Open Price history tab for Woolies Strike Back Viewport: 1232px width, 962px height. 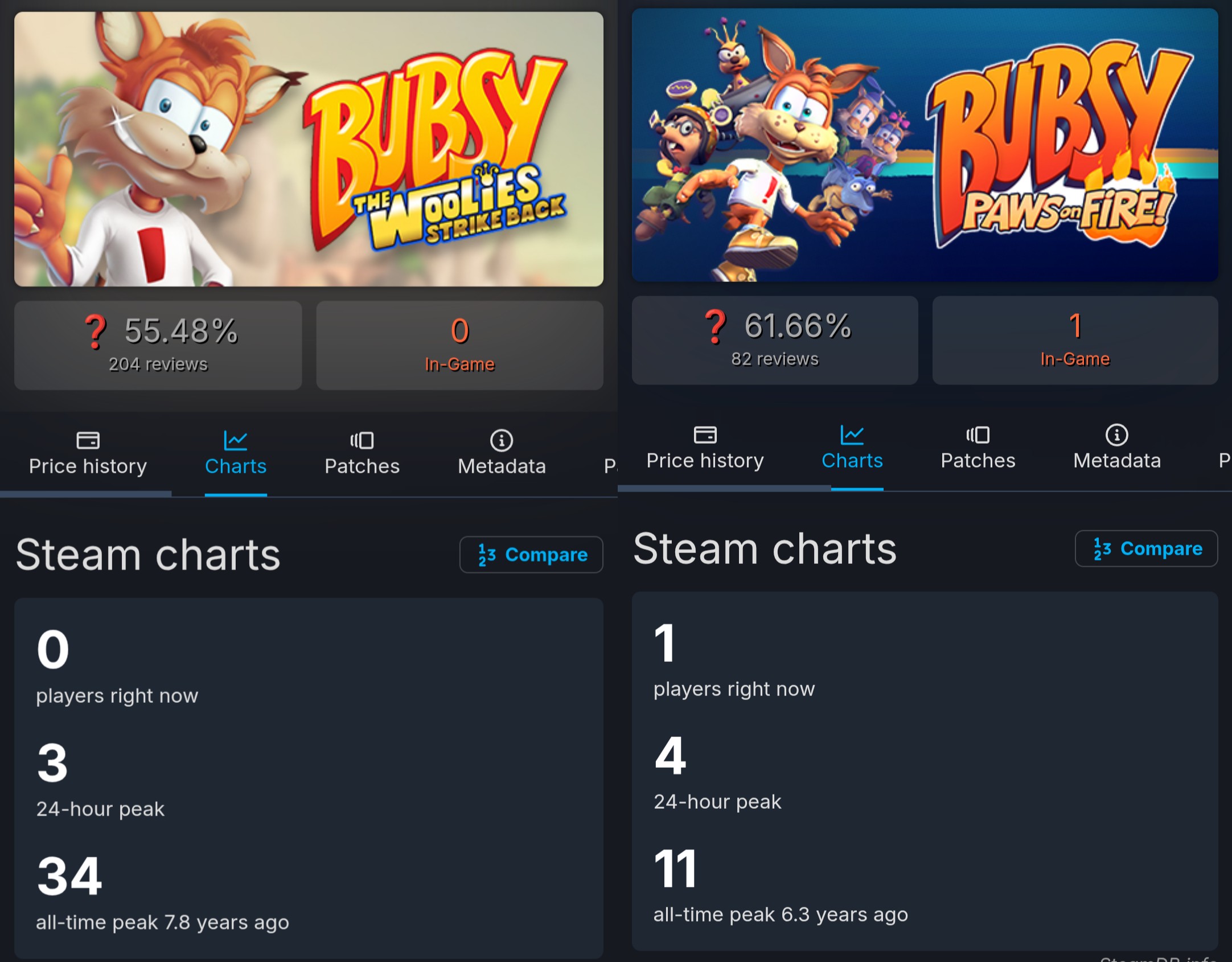pos(88,466)
